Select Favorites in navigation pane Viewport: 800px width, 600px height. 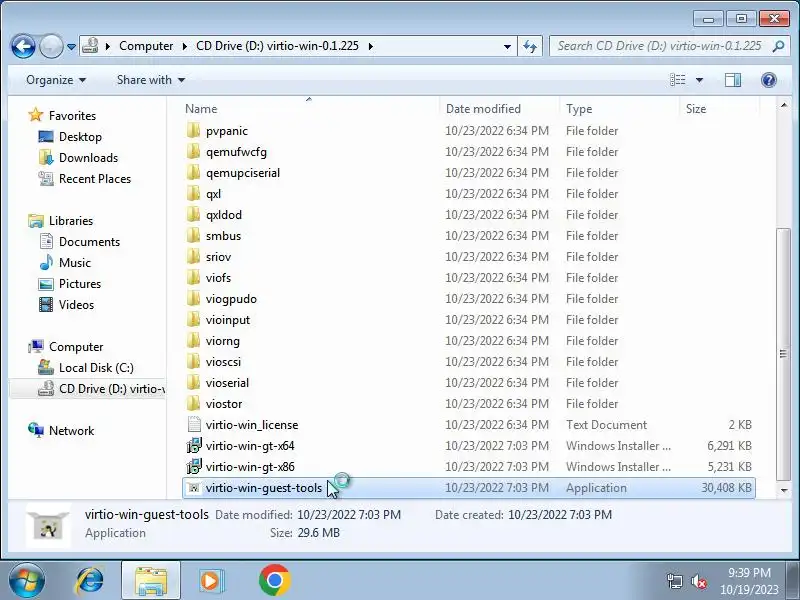click(x=72, y=116)
